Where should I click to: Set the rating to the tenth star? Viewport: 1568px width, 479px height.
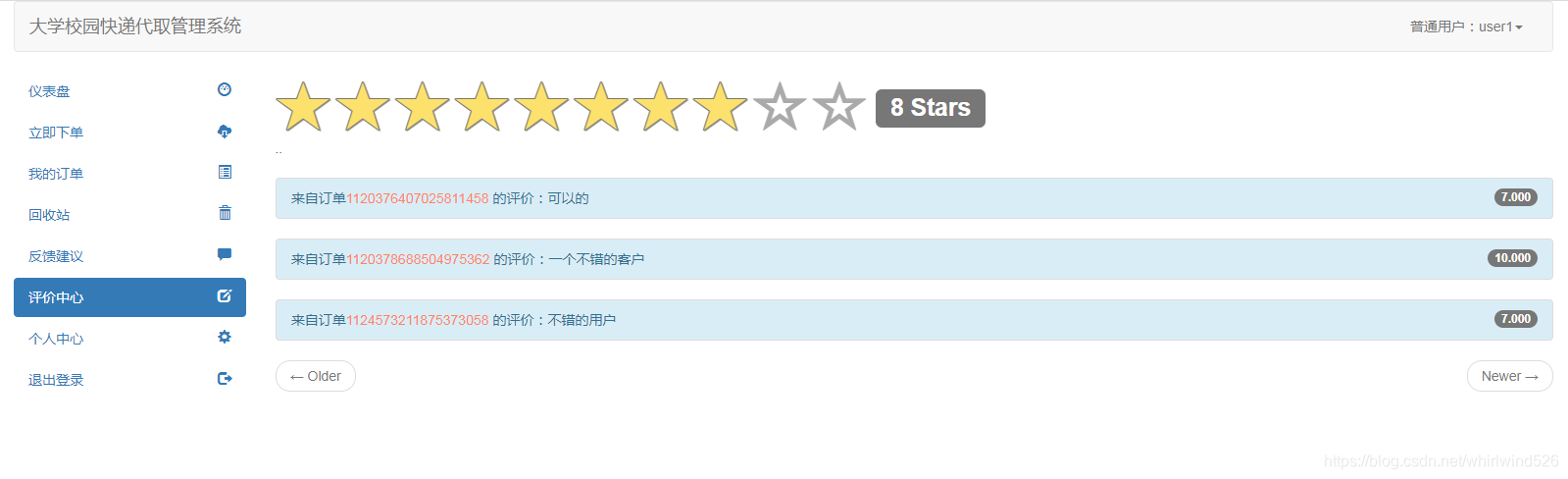[x=839, y=107]
